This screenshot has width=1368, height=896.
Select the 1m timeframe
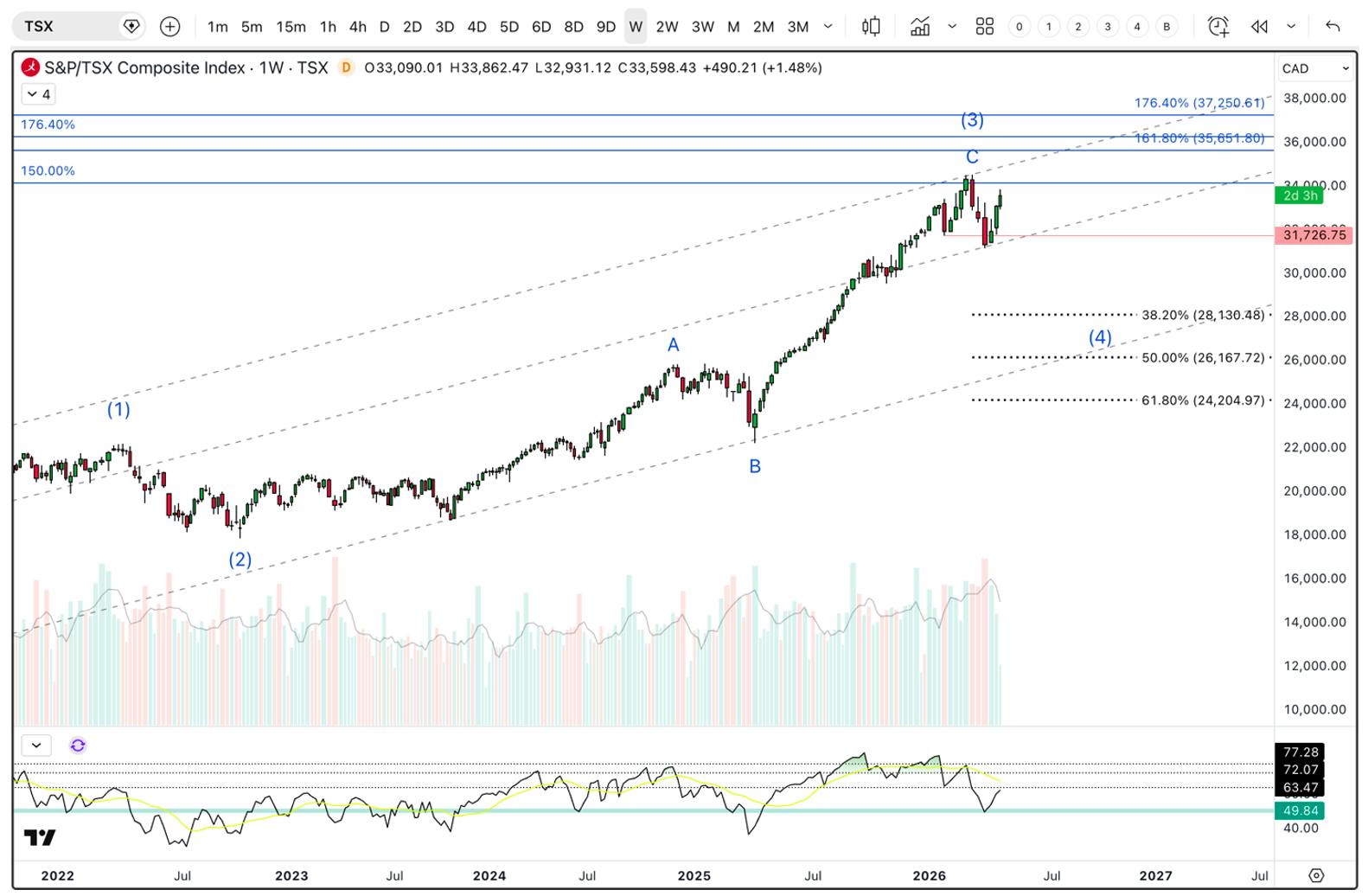point(217,26)
